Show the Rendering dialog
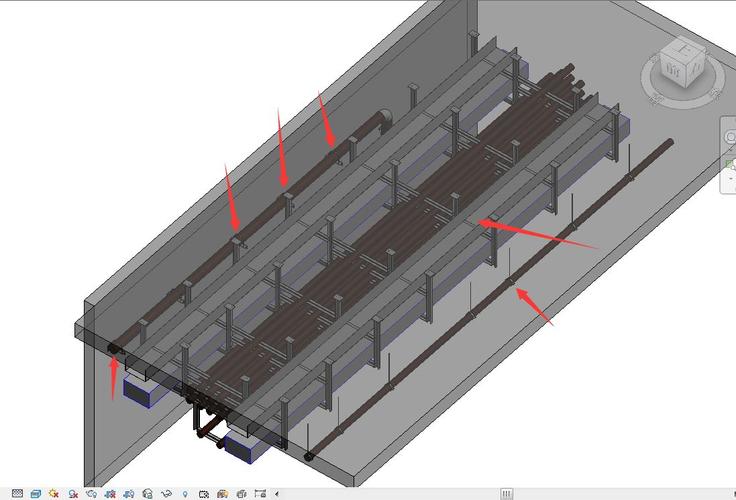 tap(91, 493)
